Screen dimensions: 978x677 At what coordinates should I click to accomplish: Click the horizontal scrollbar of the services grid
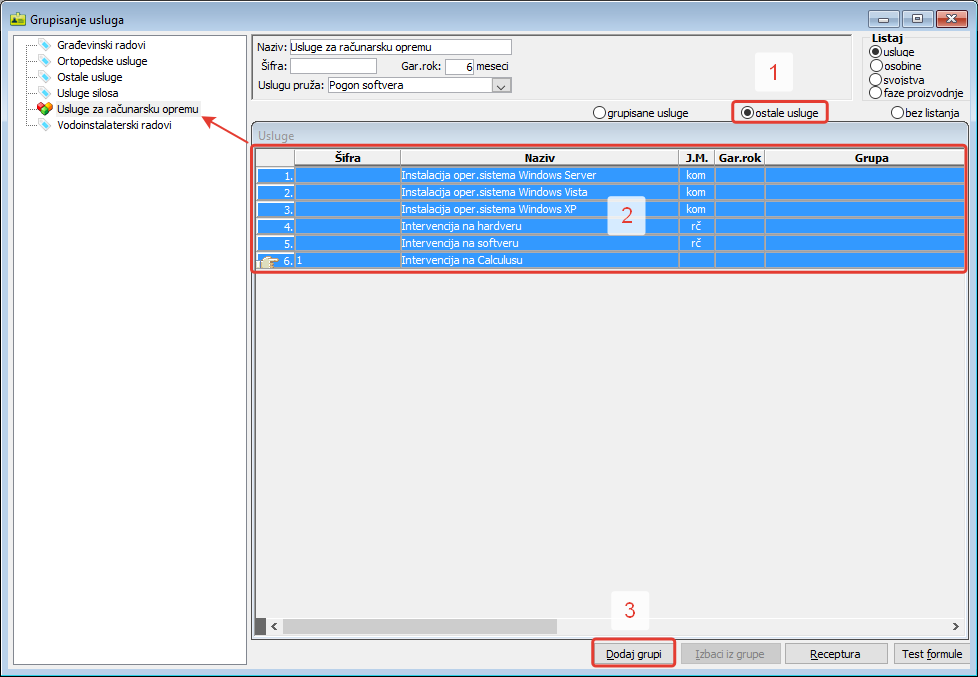point(420,626)
